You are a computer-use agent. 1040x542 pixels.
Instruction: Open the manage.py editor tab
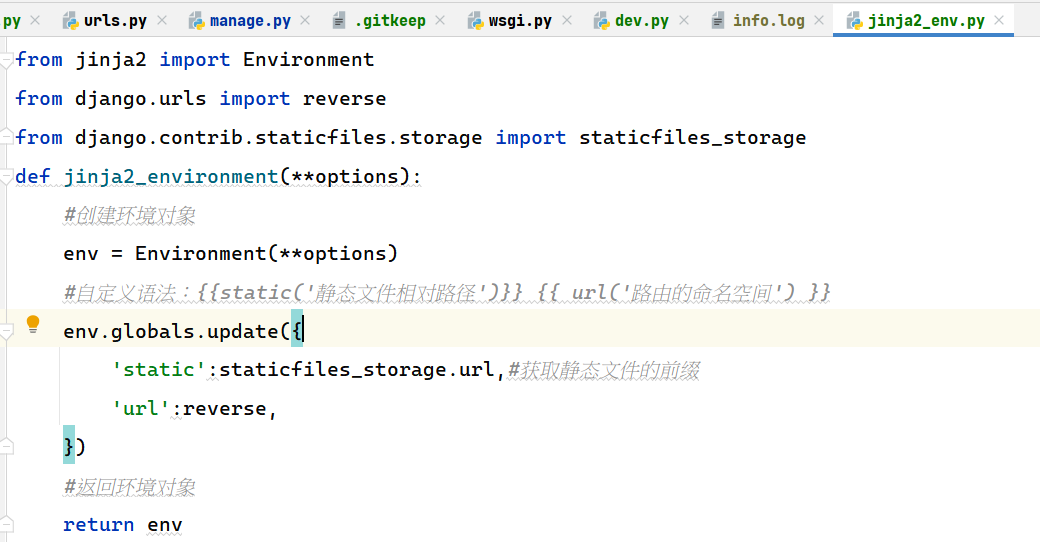click(250, 21)
